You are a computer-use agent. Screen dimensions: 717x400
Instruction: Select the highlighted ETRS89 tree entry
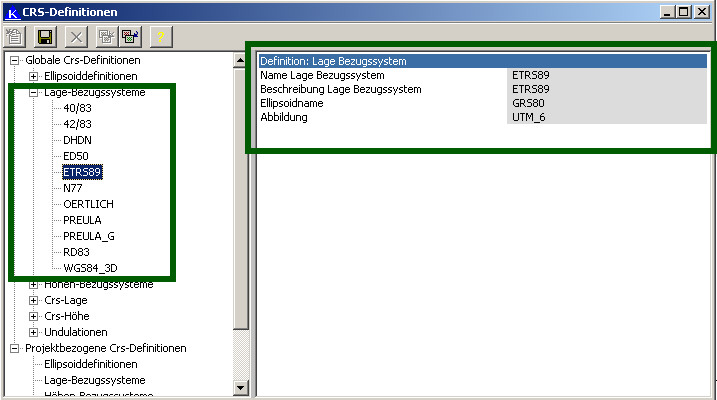click(82, 172)
